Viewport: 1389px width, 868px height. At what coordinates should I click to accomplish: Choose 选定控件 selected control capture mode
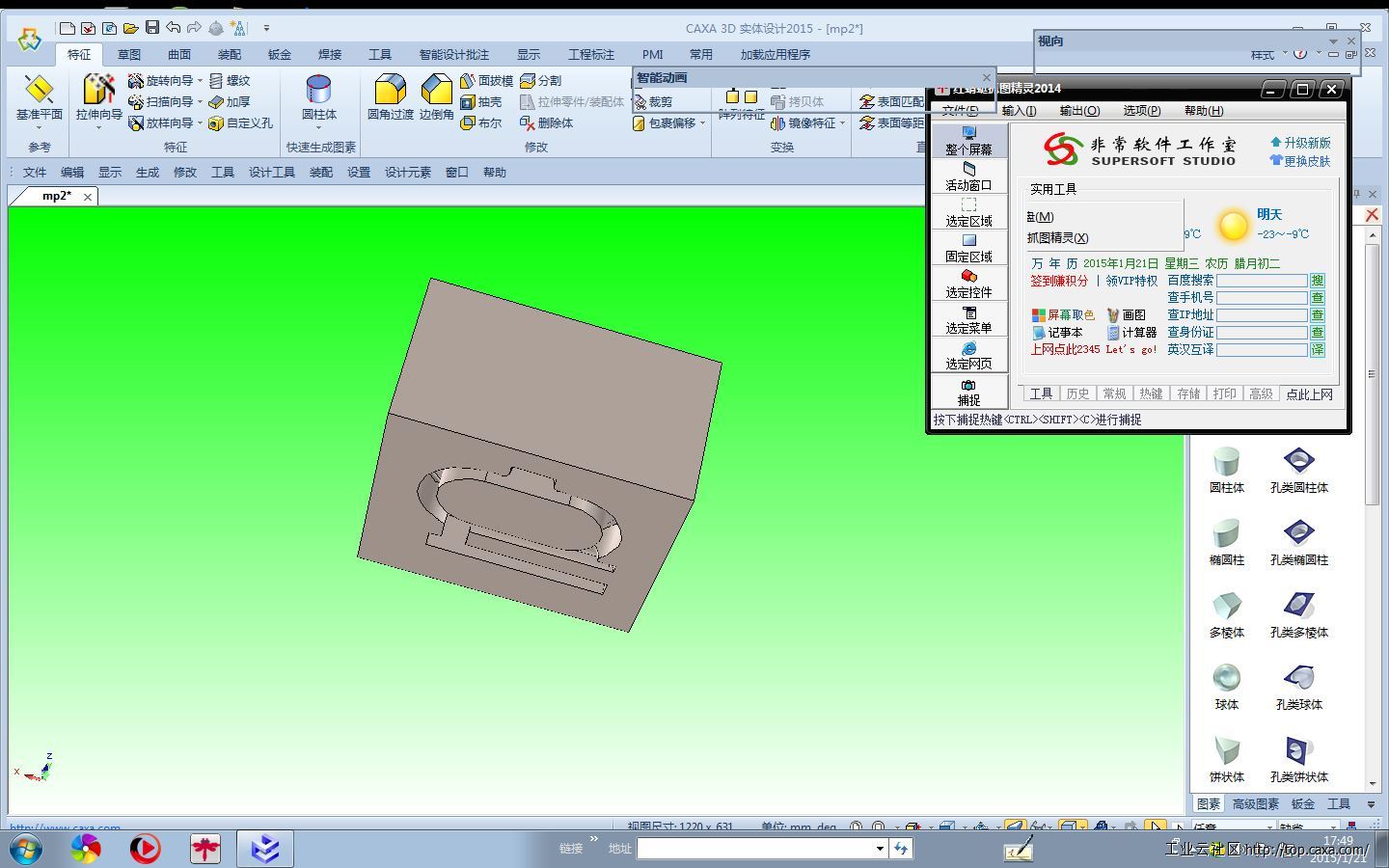tap(968, 284)
